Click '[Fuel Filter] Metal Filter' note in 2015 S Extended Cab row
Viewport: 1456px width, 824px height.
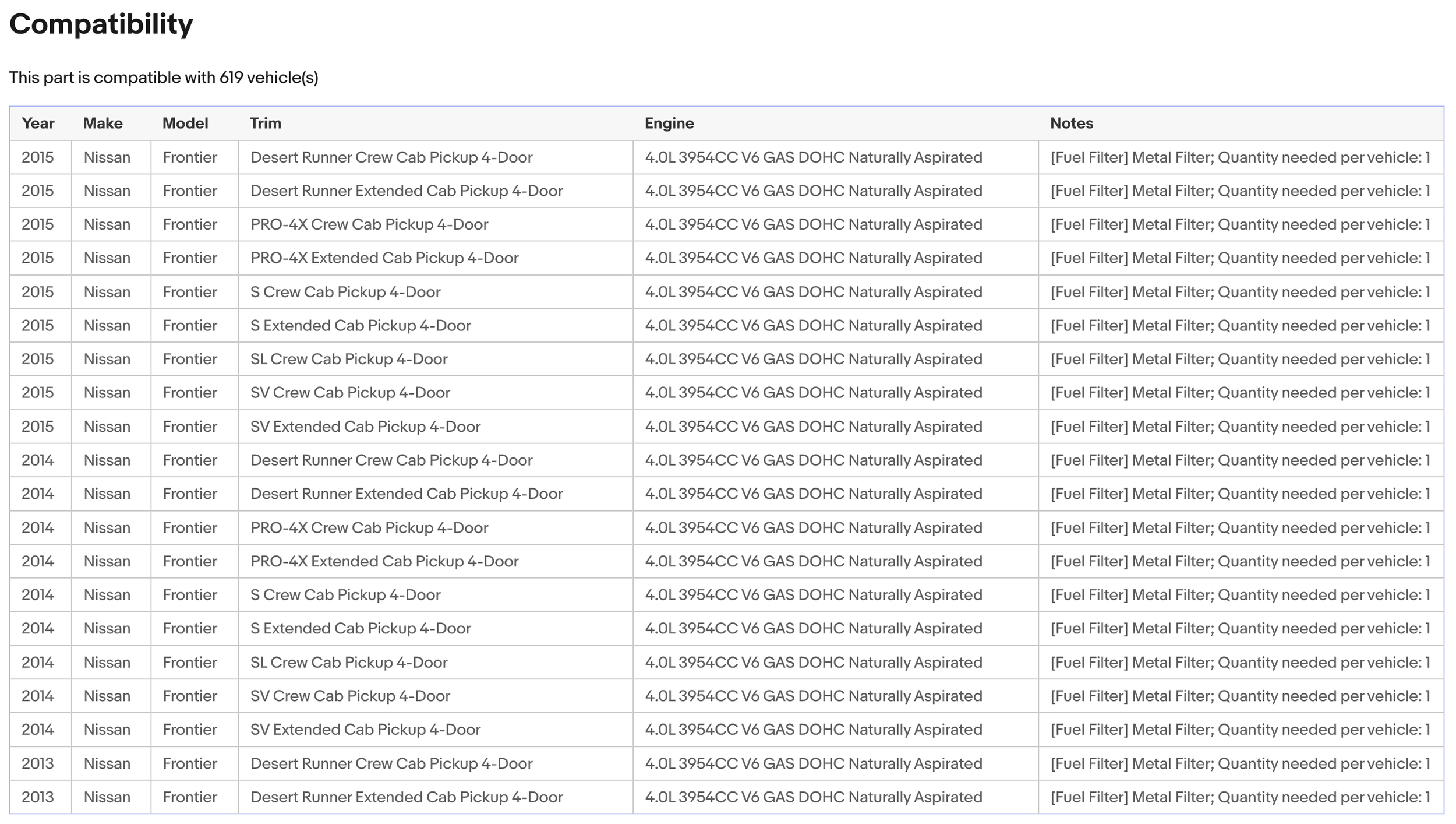[1241, 326]
